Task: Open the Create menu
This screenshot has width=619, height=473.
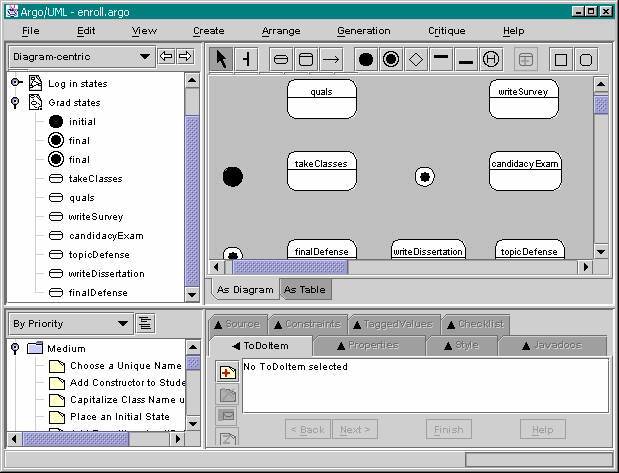Action: click(x=208, y=31)
